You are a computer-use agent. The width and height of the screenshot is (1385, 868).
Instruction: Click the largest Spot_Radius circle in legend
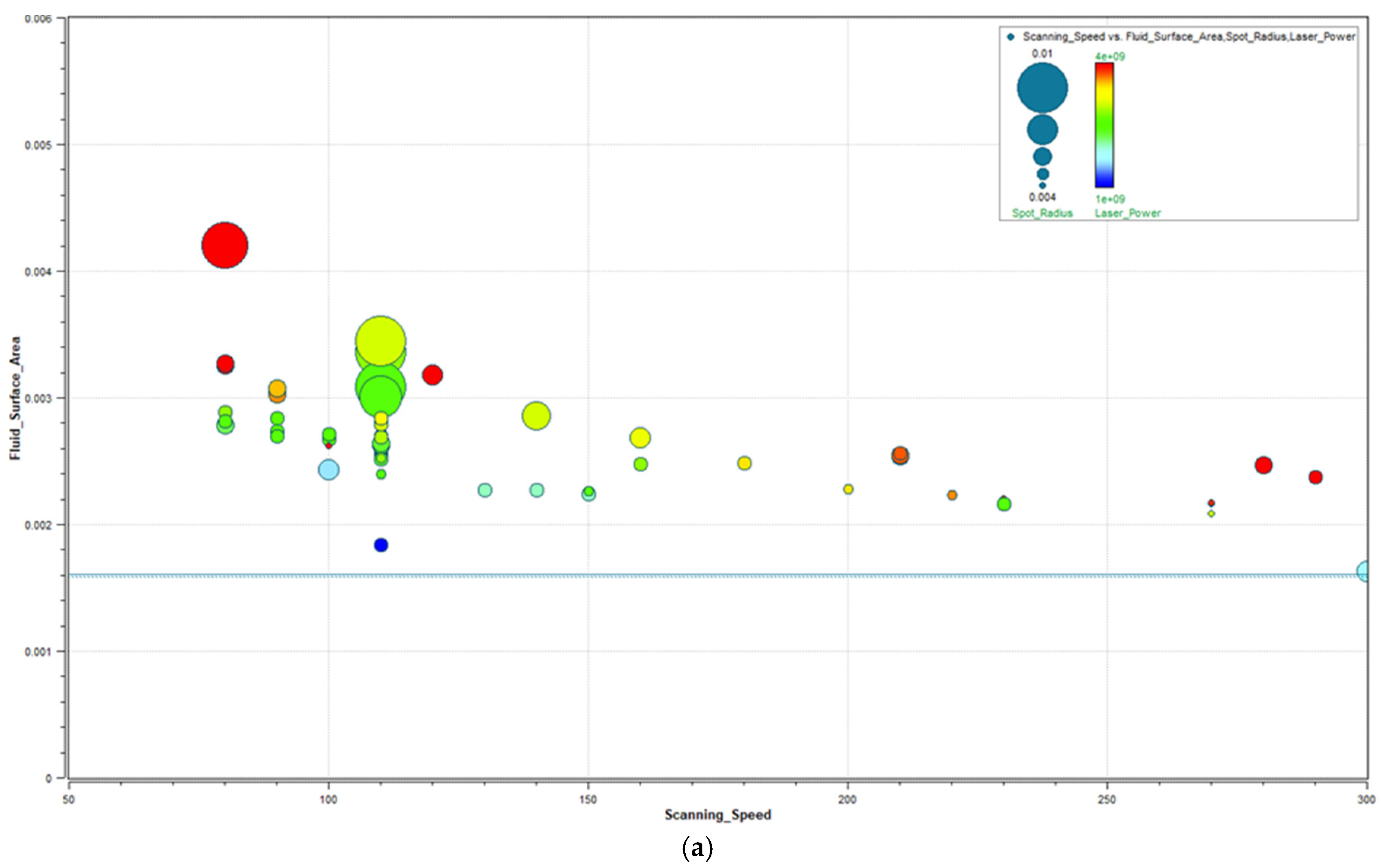(x=1042, y=88)
